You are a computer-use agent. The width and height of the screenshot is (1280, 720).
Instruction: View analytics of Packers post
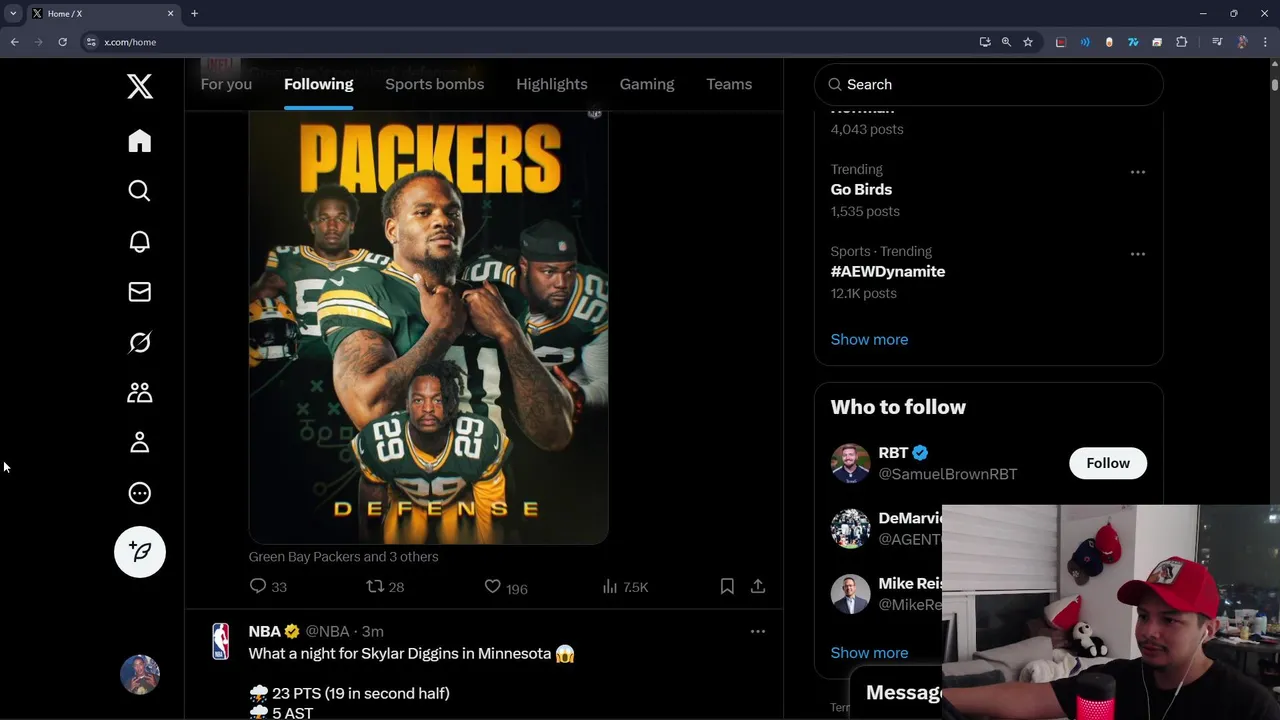point(625,587)
